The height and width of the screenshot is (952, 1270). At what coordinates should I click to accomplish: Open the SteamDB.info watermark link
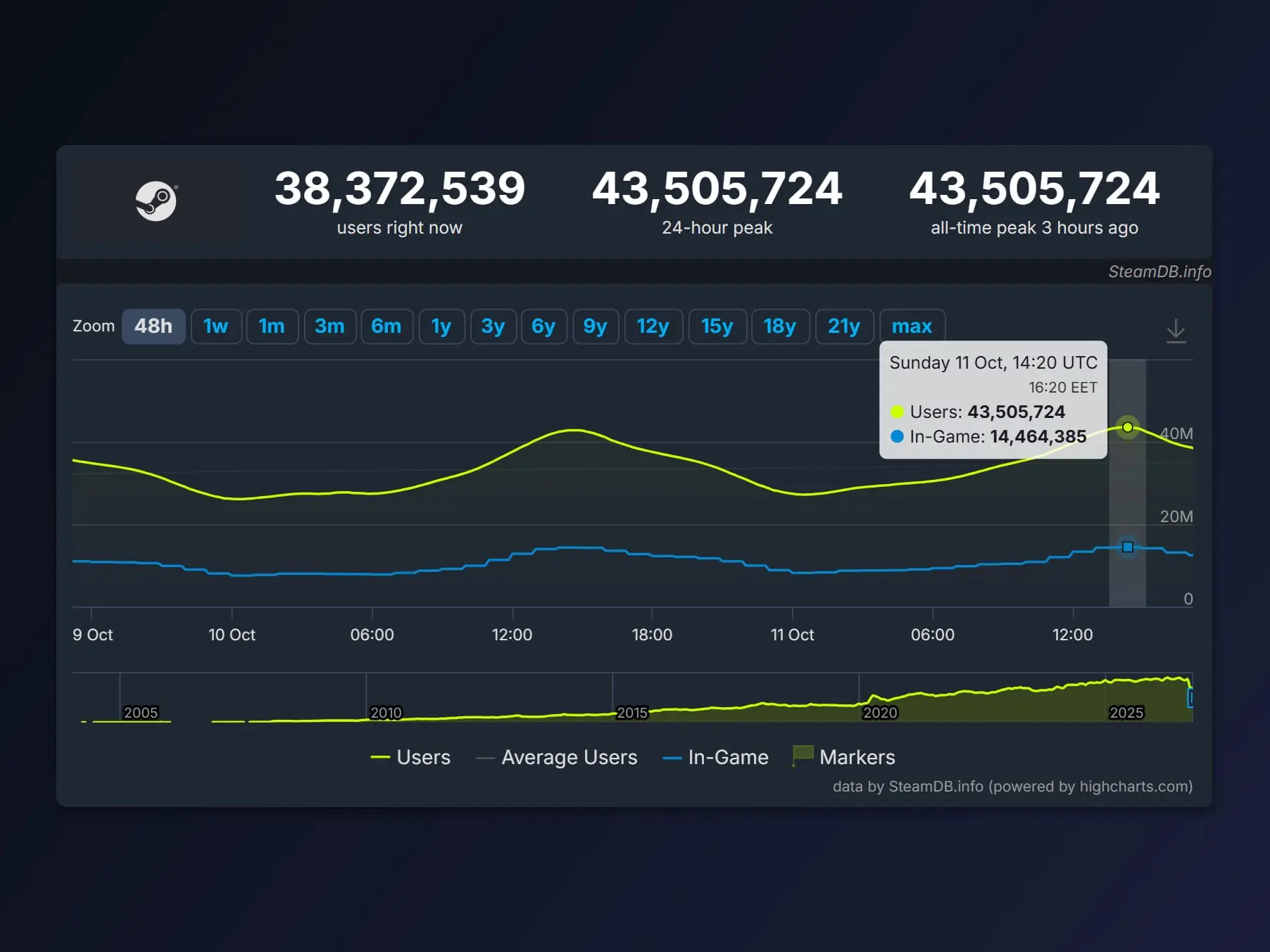tap(1159, 272)
